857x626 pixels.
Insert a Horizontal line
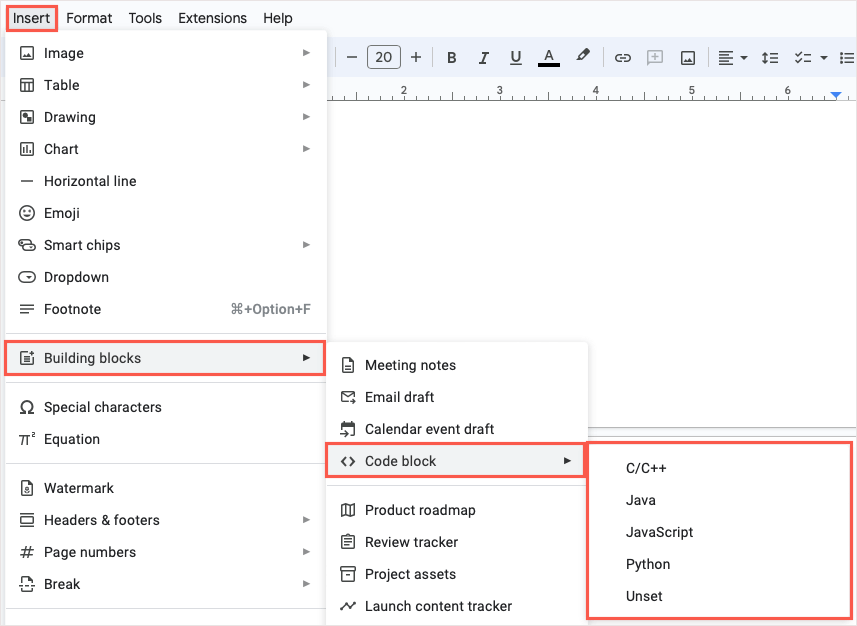90,181
